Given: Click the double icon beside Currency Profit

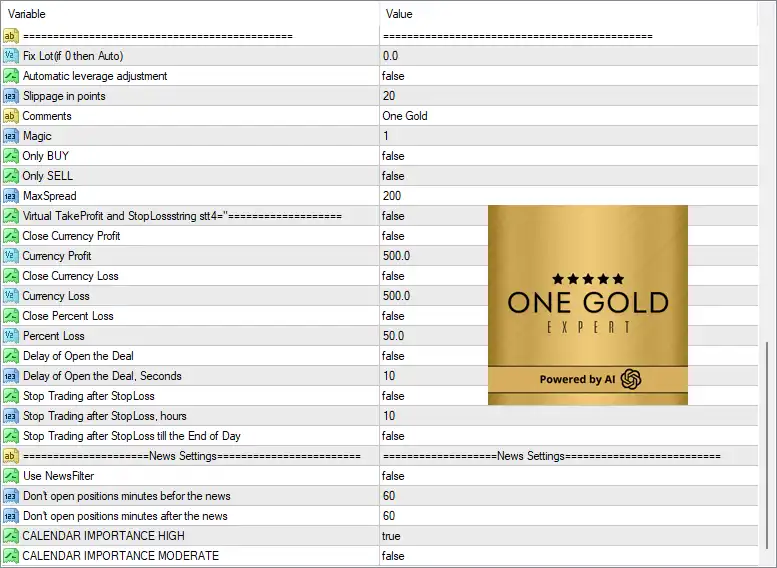Looking at the screenshot, I should 10,256.
